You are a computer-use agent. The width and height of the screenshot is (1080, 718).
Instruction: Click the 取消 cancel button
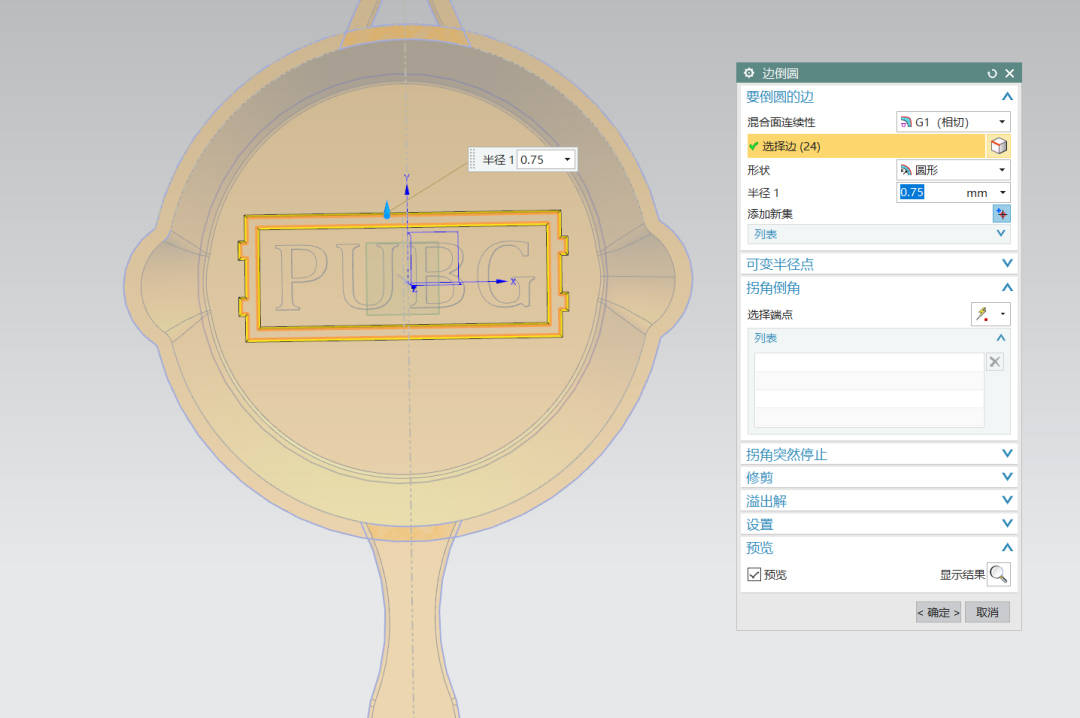(987, 612)
